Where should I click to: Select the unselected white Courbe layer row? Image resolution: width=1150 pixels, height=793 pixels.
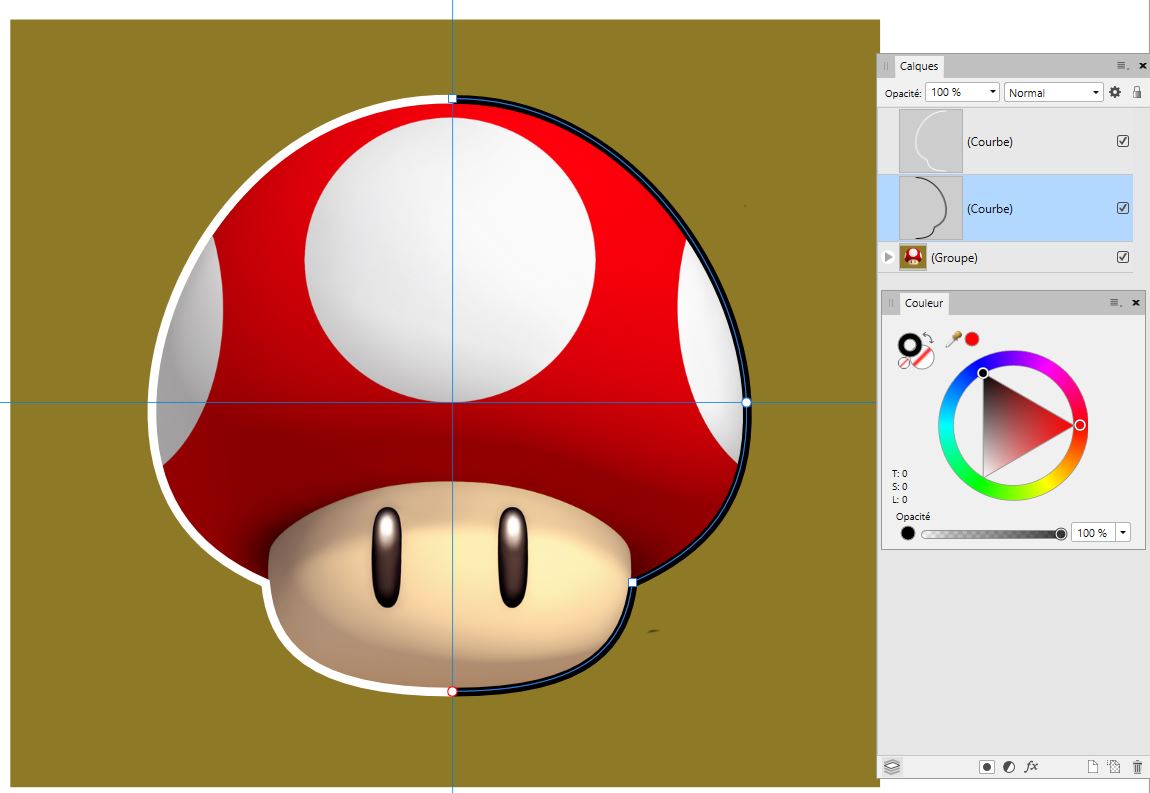1006,141
